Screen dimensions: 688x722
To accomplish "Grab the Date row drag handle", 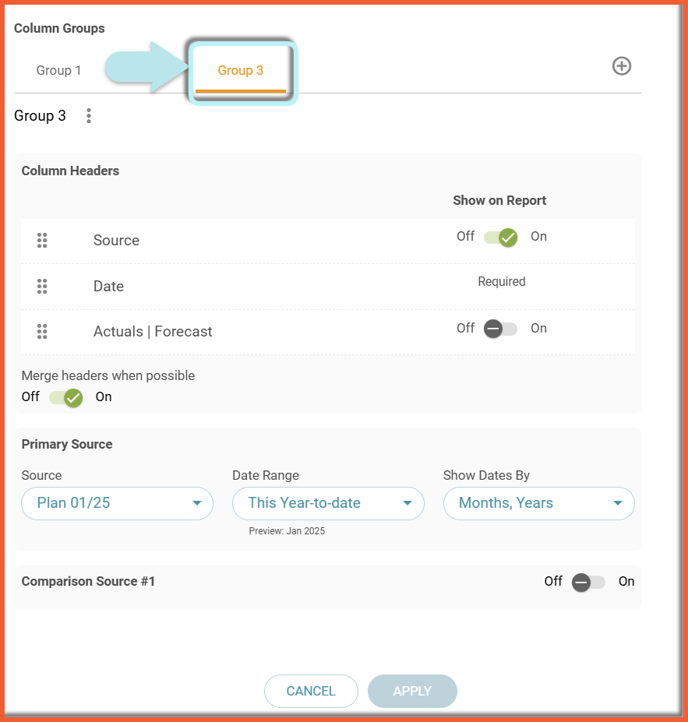I will coord(42,286).
